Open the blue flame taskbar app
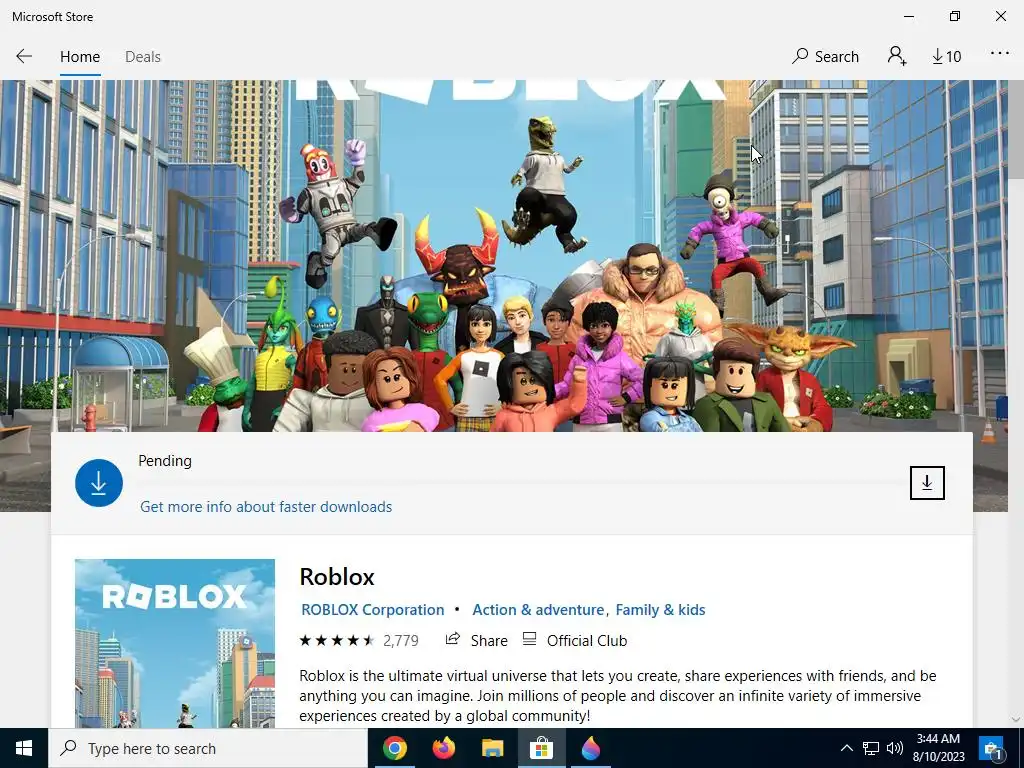 pos(590,748)
